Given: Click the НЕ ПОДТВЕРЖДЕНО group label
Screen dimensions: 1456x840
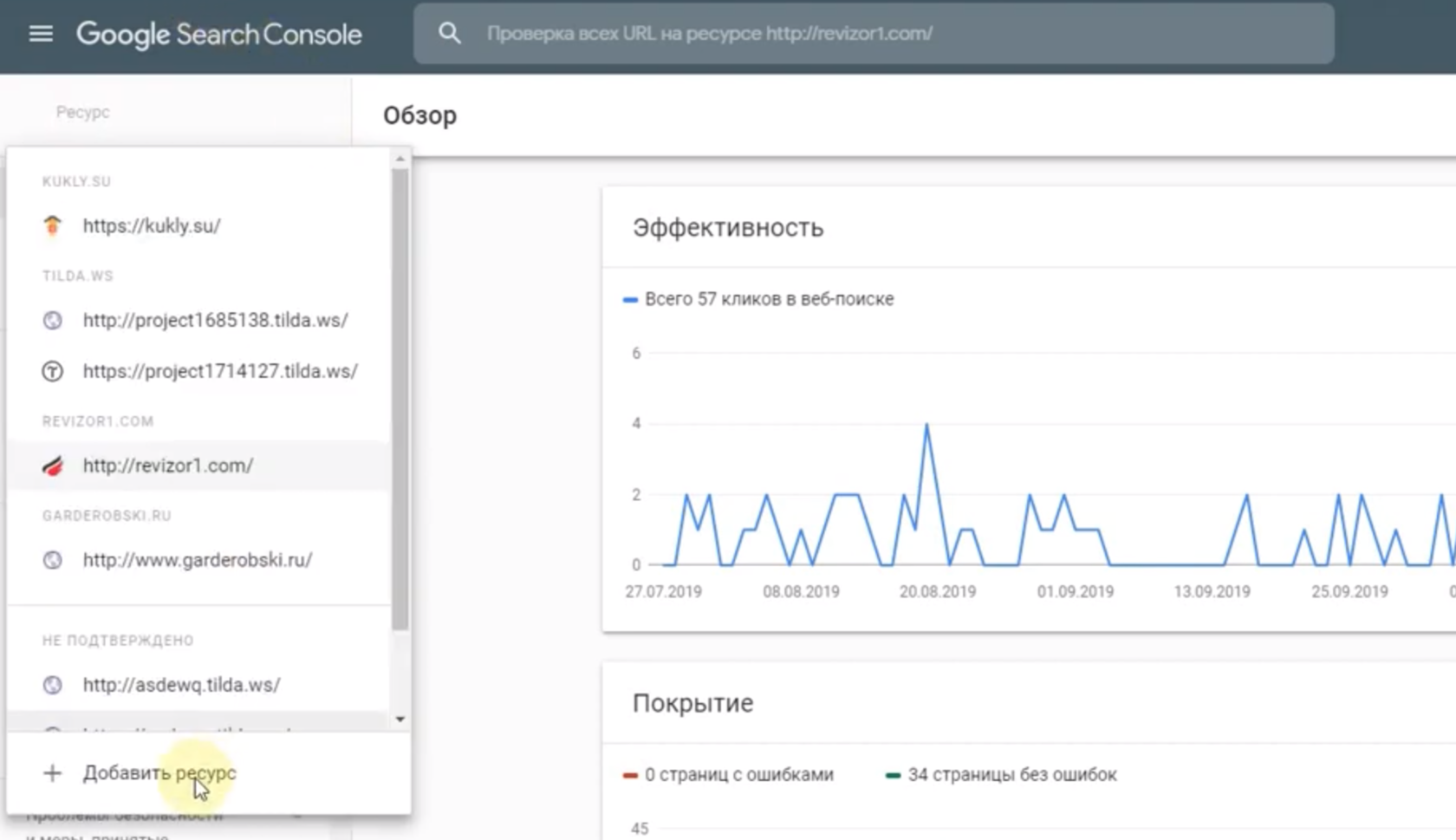Looking at the screenshot, I should coord(118,641).
